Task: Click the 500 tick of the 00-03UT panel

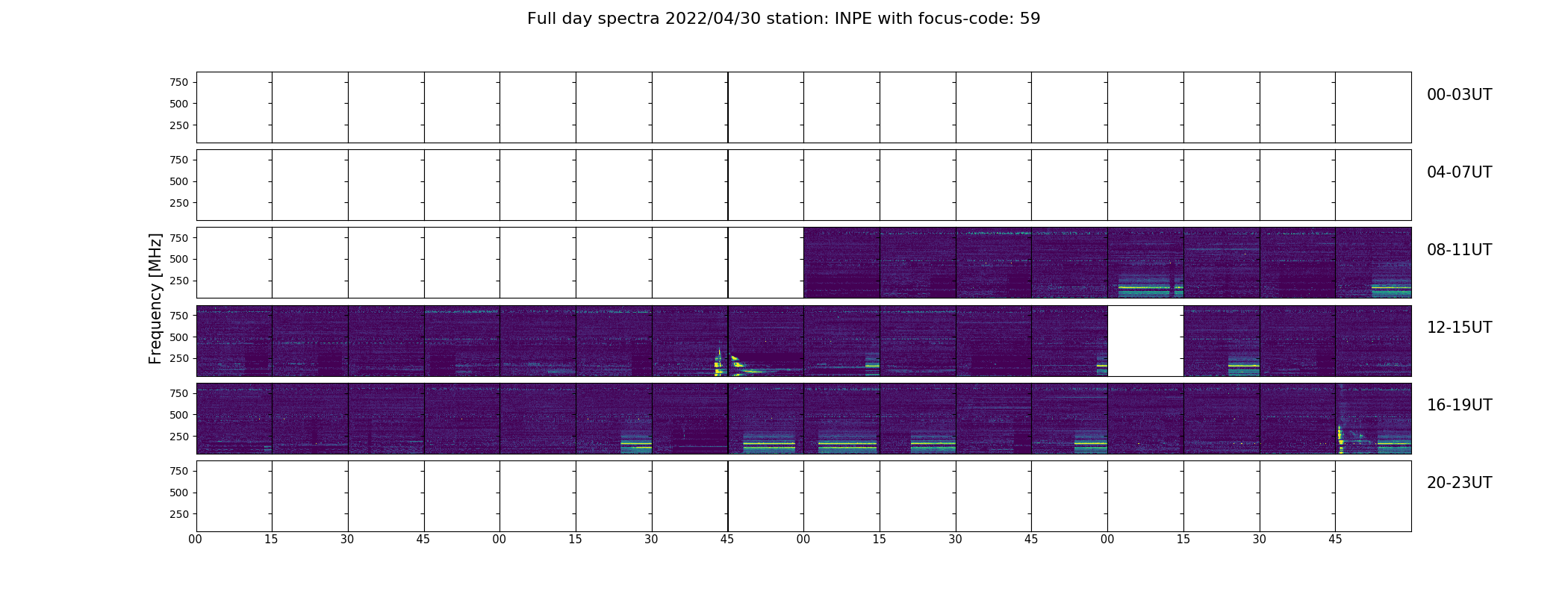Action: [179, 104]
